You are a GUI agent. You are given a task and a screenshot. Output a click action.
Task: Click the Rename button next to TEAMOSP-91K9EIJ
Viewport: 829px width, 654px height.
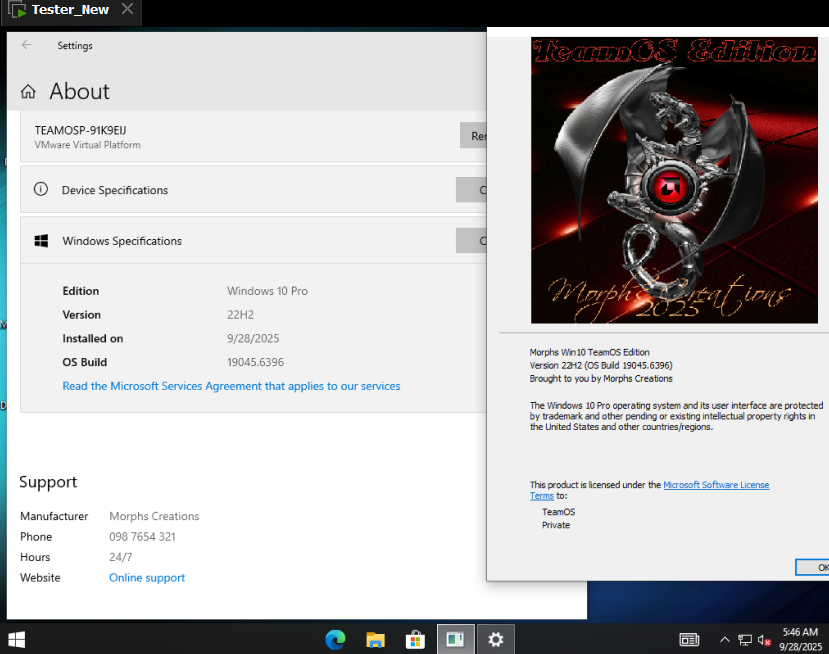473,136
